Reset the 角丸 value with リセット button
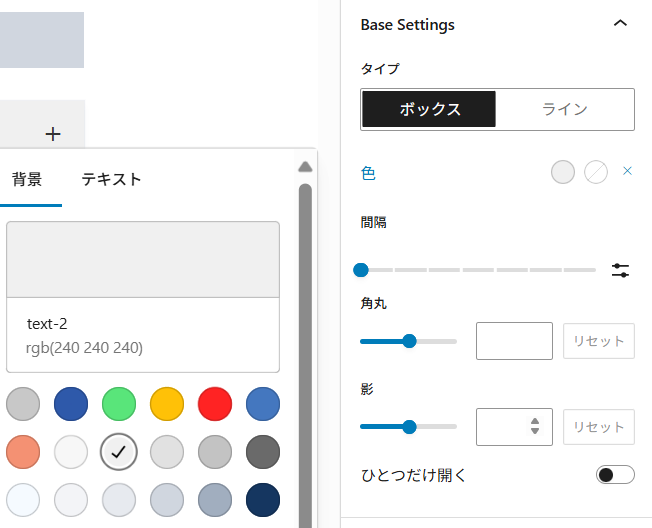This screenshot has height=528, width=652. (598, 341)
